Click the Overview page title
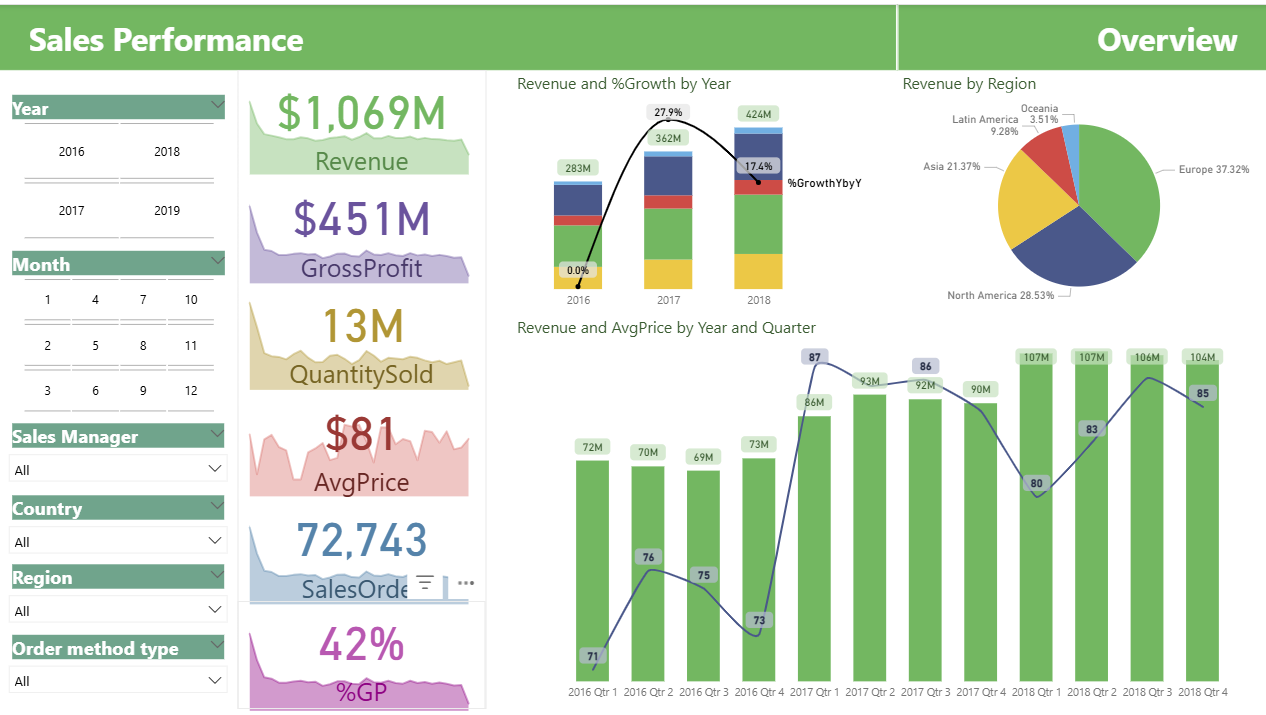This screenshot has width=1266, height=715. (1166, 40)
